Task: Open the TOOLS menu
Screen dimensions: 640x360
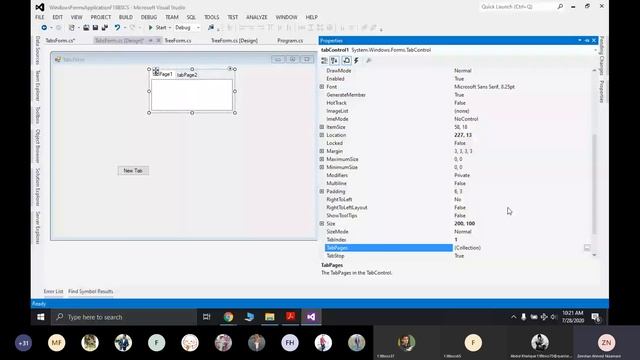Action: 211,17
